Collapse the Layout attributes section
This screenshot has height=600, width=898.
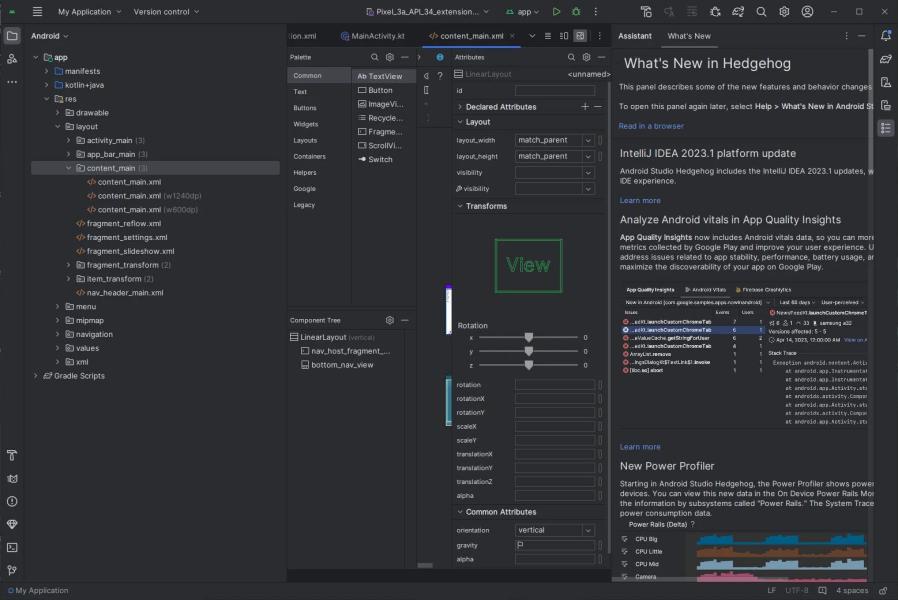click(460, 122)
